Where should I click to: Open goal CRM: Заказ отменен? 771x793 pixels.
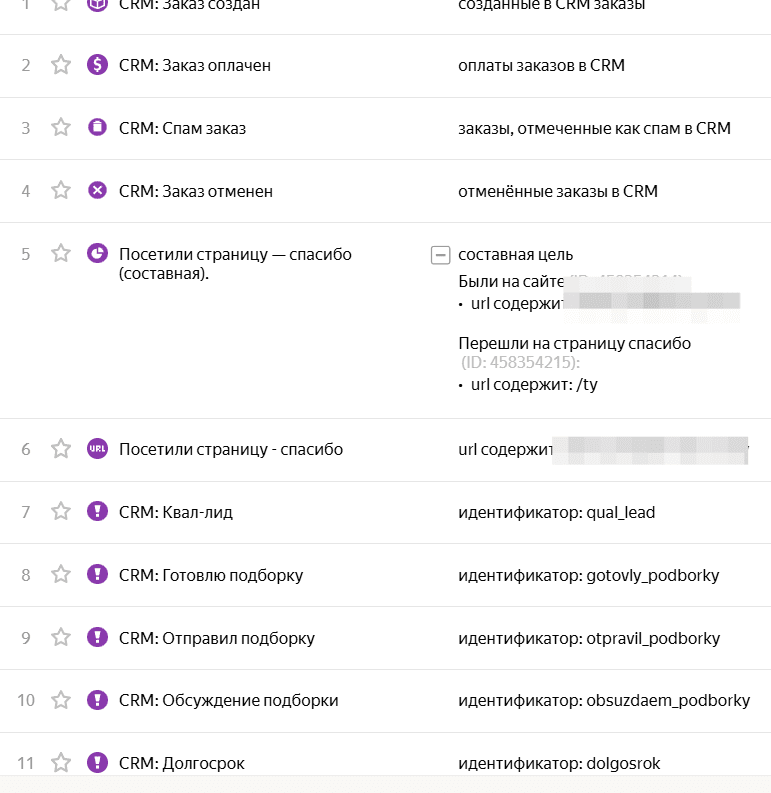[x=195, y=190]
